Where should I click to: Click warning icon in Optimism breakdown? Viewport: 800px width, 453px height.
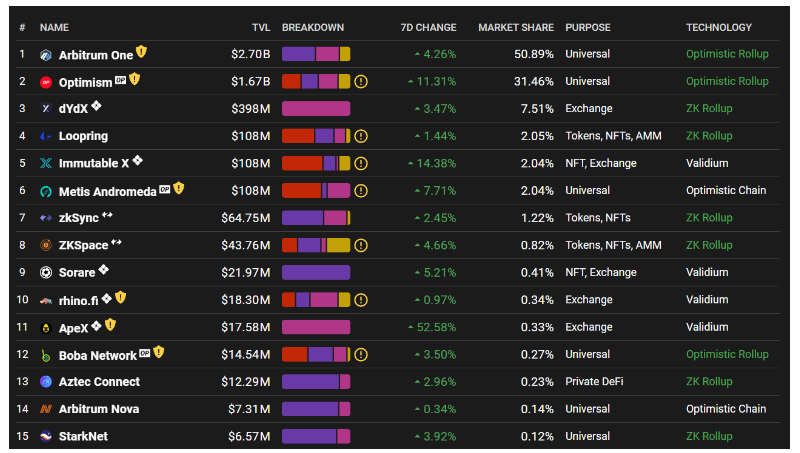pyautogui.click(x=361, y=82)
